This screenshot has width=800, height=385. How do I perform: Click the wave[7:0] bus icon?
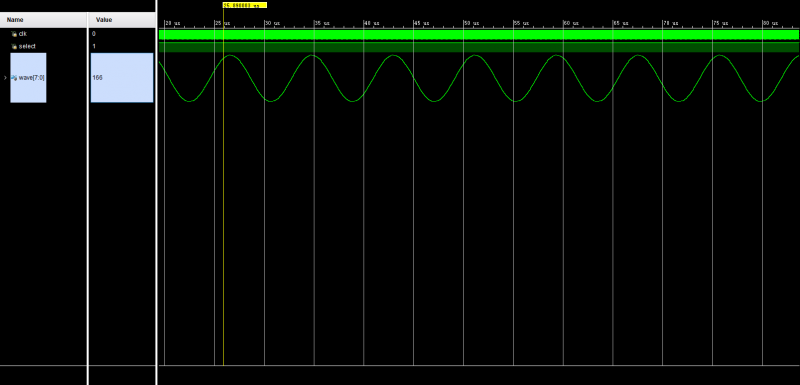(14, 78)
